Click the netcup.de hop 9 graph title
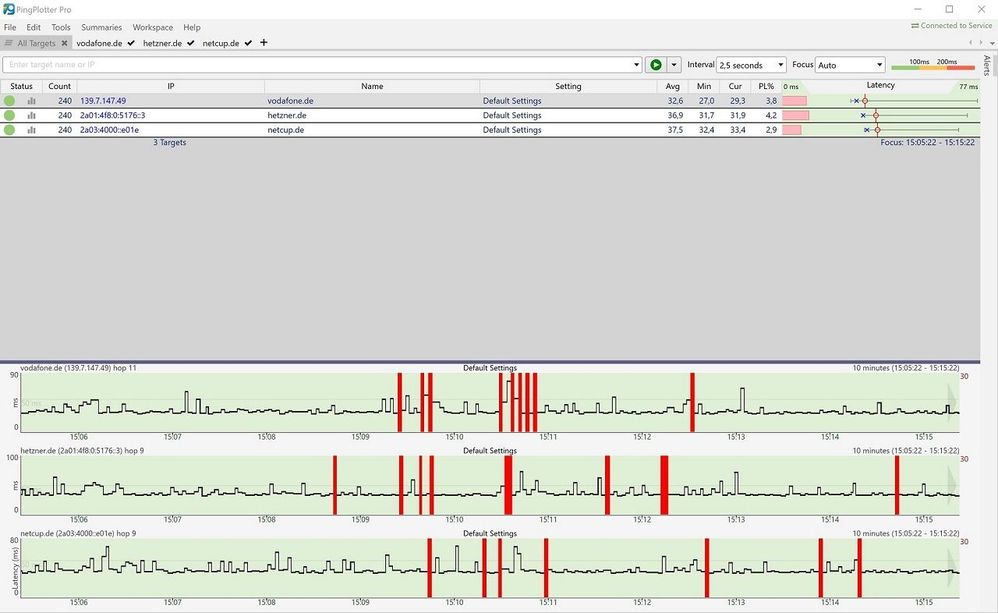Viewport: 998px width, 613px height. (78, 533)
